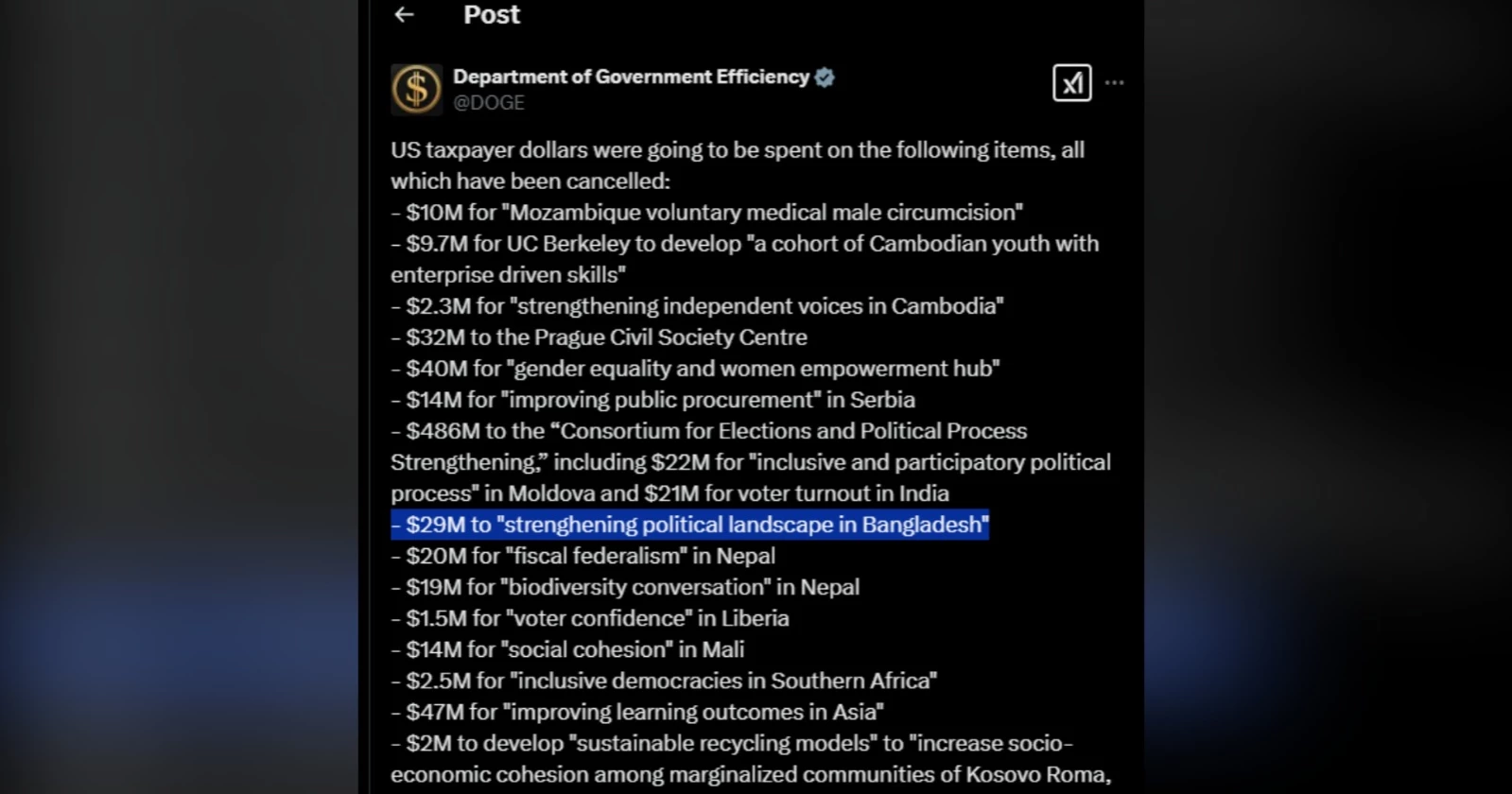Click the highlighted Bangladesh political landscape line
Viewport: 1512px width, 794px height.
(689, 525)
